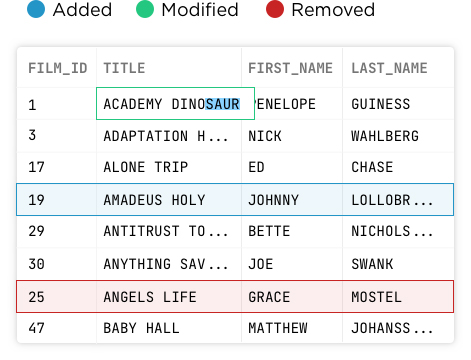Select the Modified legend label

200,10
